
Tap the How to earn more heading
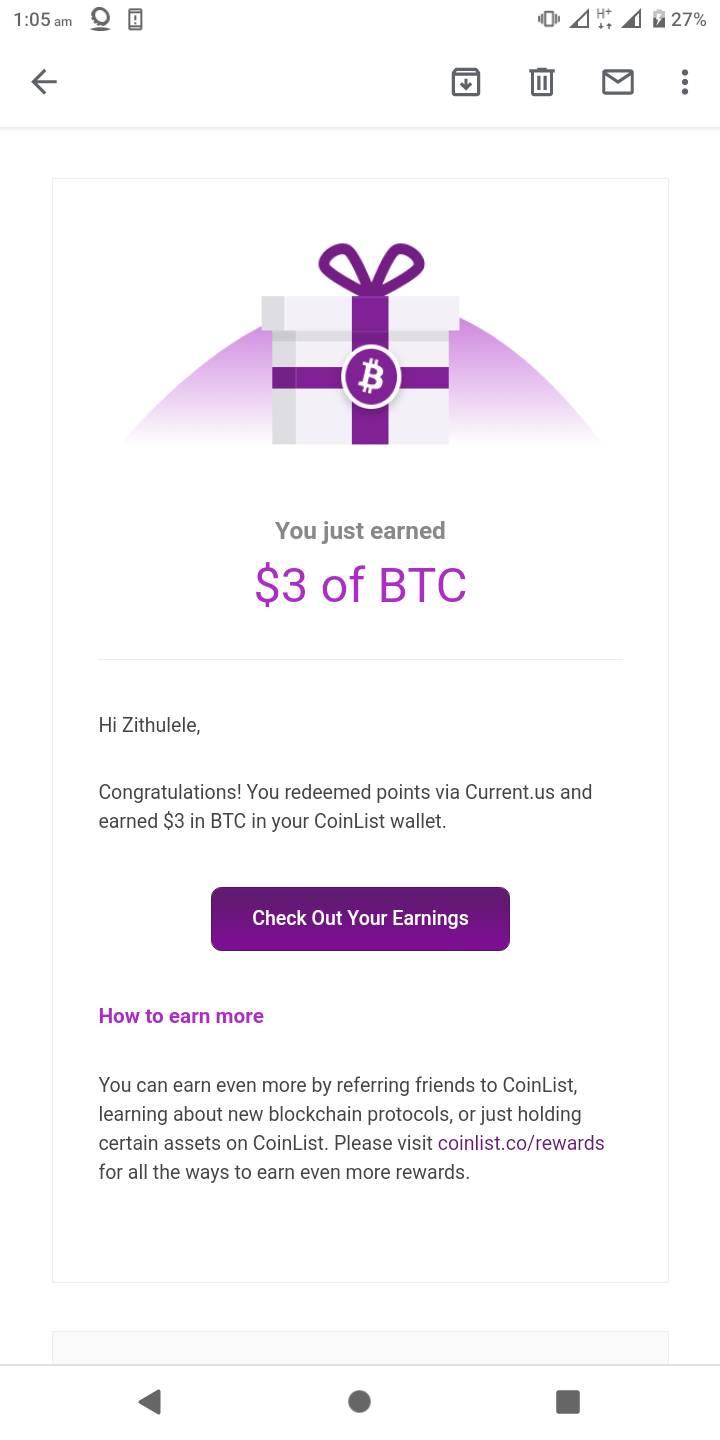(181, 1016)
